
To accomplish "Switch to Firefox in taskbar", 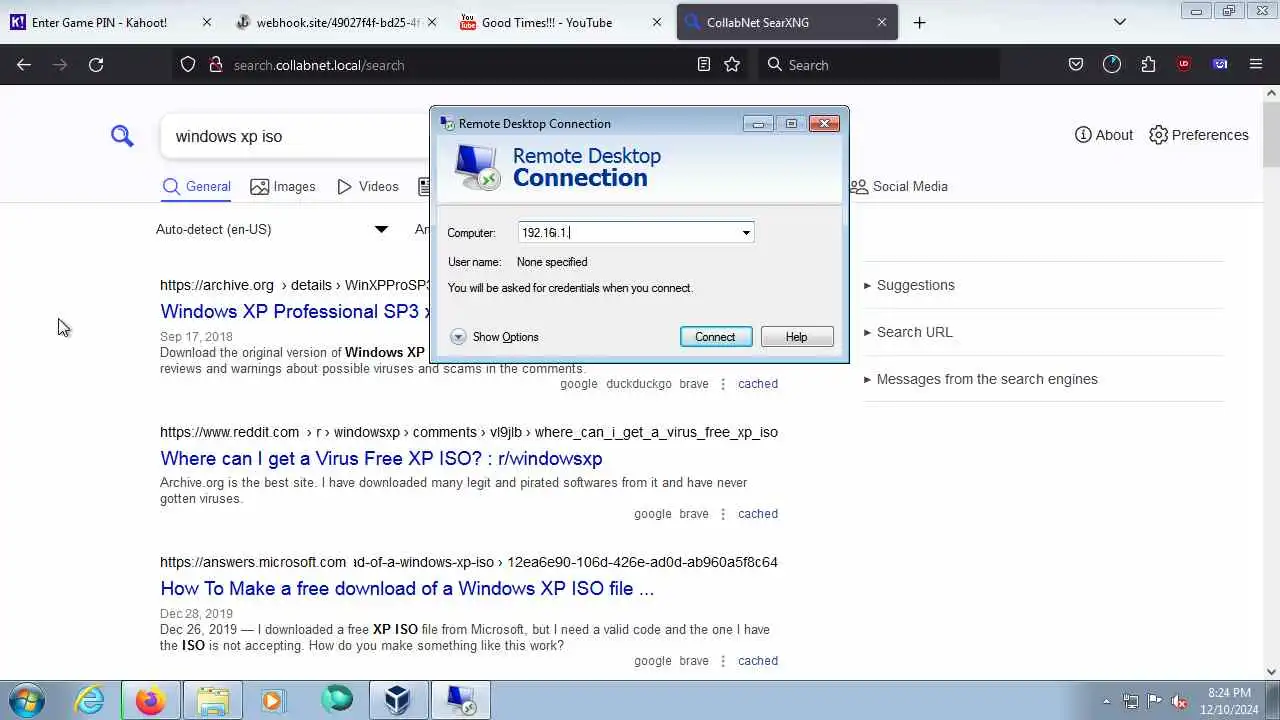I will coord(151,700).
